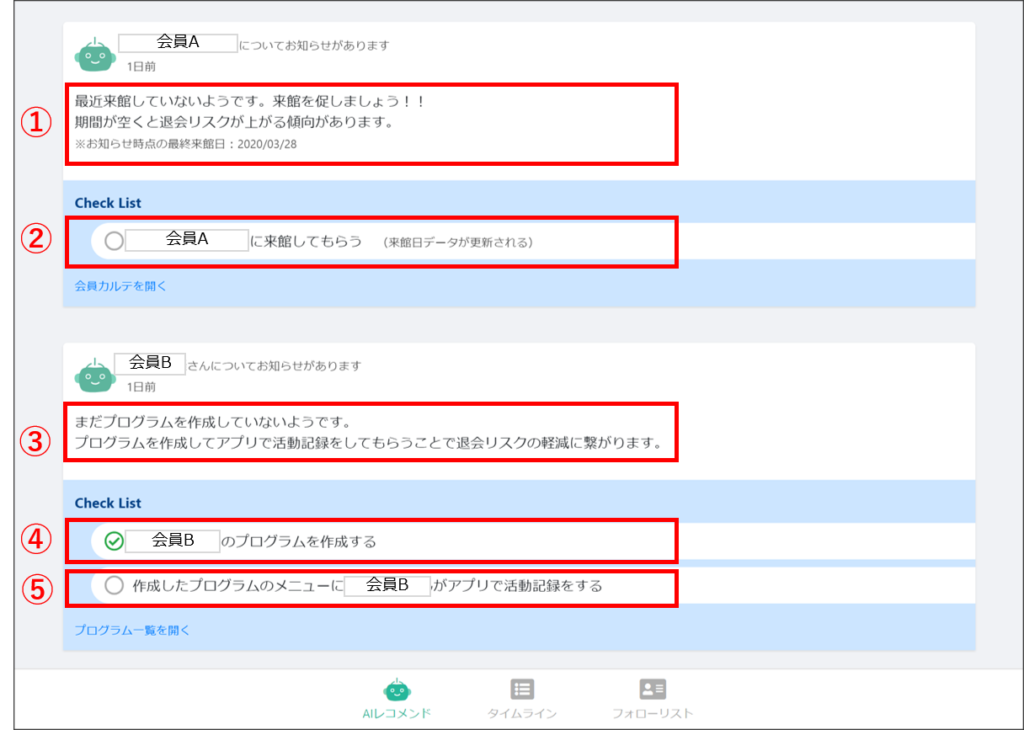Click the robot avatar beside 会員A notification
The image size is (1024, 730).
click(x=95, y=55)
